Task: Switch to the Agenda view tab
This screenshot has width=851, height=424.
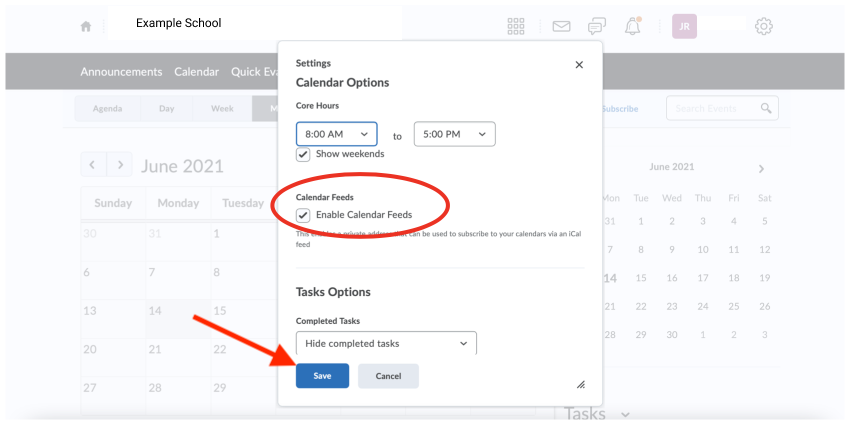Action: 107,109
